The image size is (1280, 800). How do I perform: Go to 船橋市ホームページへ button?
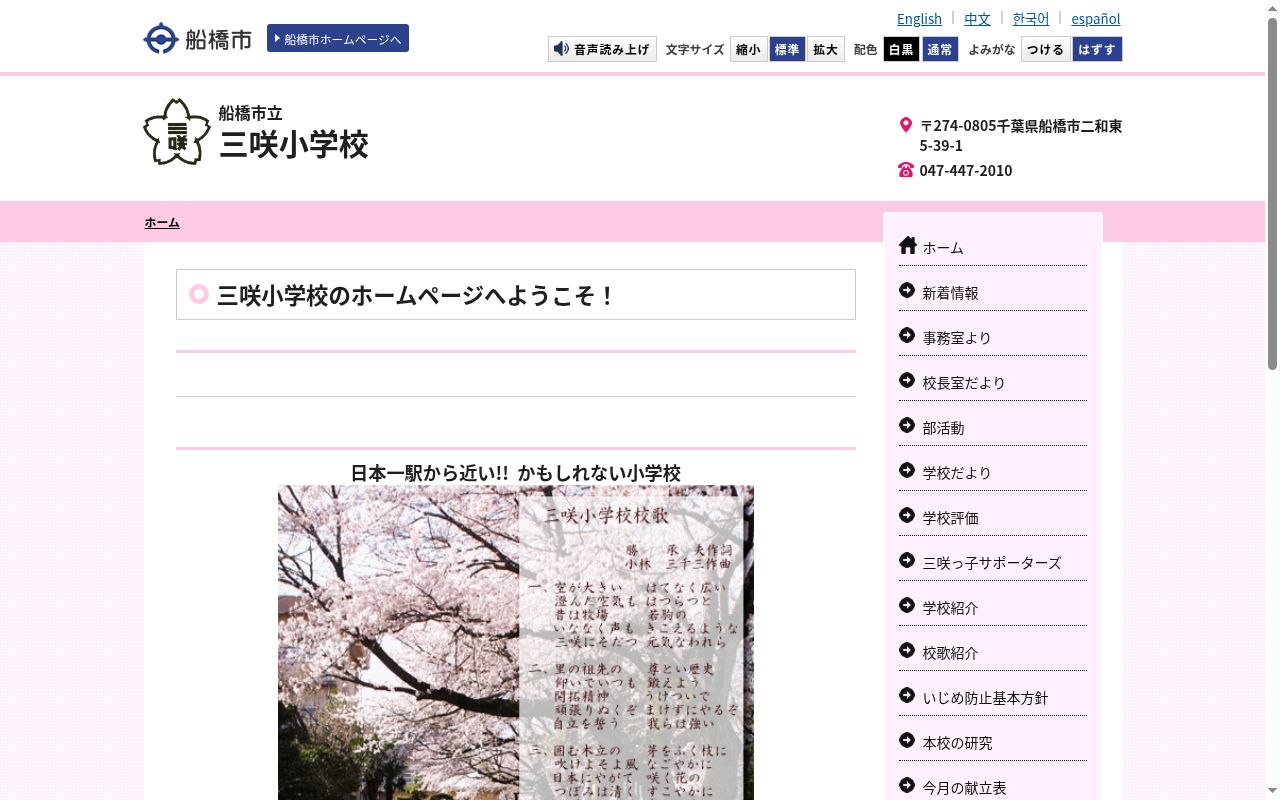338,38
